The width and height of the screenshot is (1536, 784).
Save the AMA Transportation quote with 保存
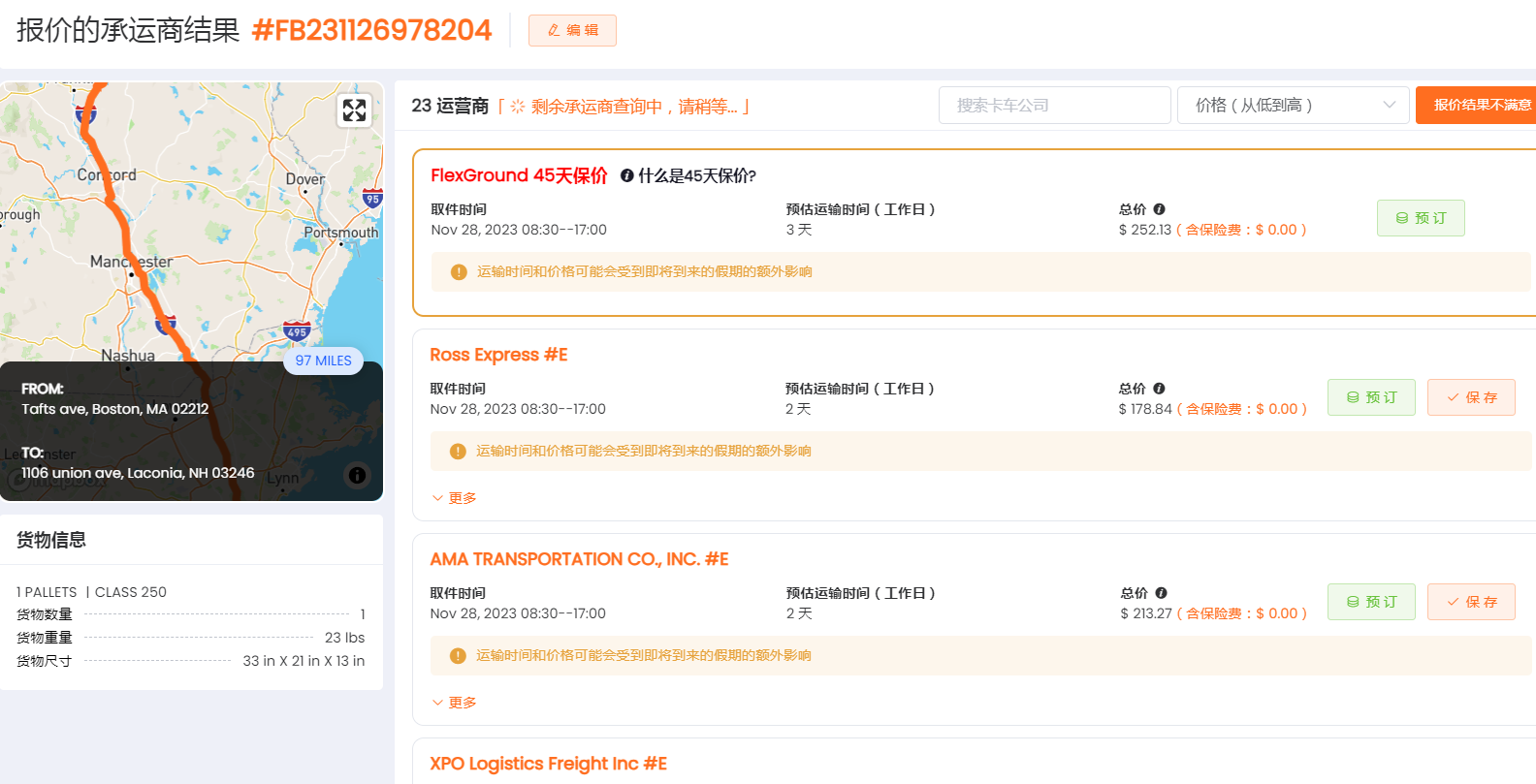1471,602
